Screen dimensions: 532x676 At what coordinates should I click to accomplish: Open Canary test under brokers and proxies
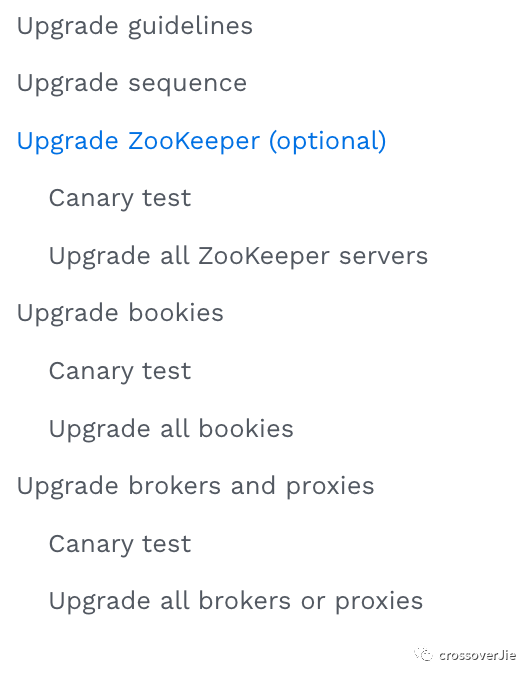[x=120, y=545]
